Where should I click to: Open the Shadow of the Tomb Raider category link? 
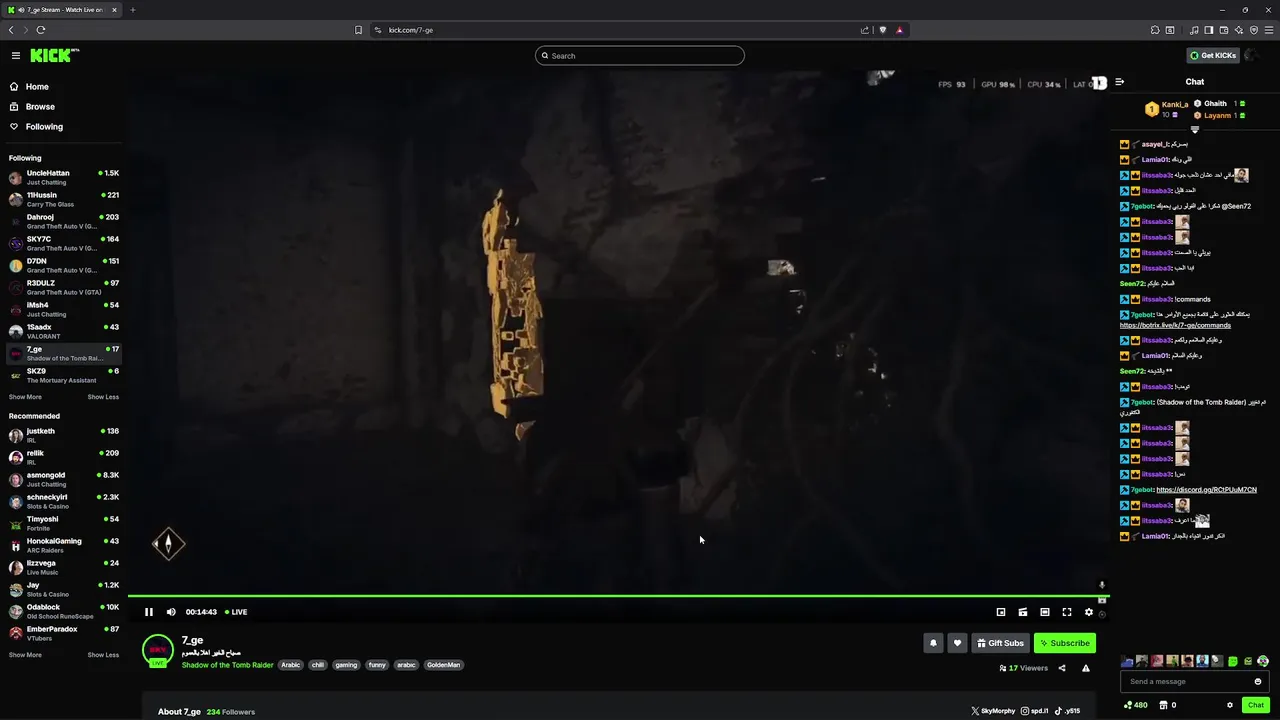227,665
